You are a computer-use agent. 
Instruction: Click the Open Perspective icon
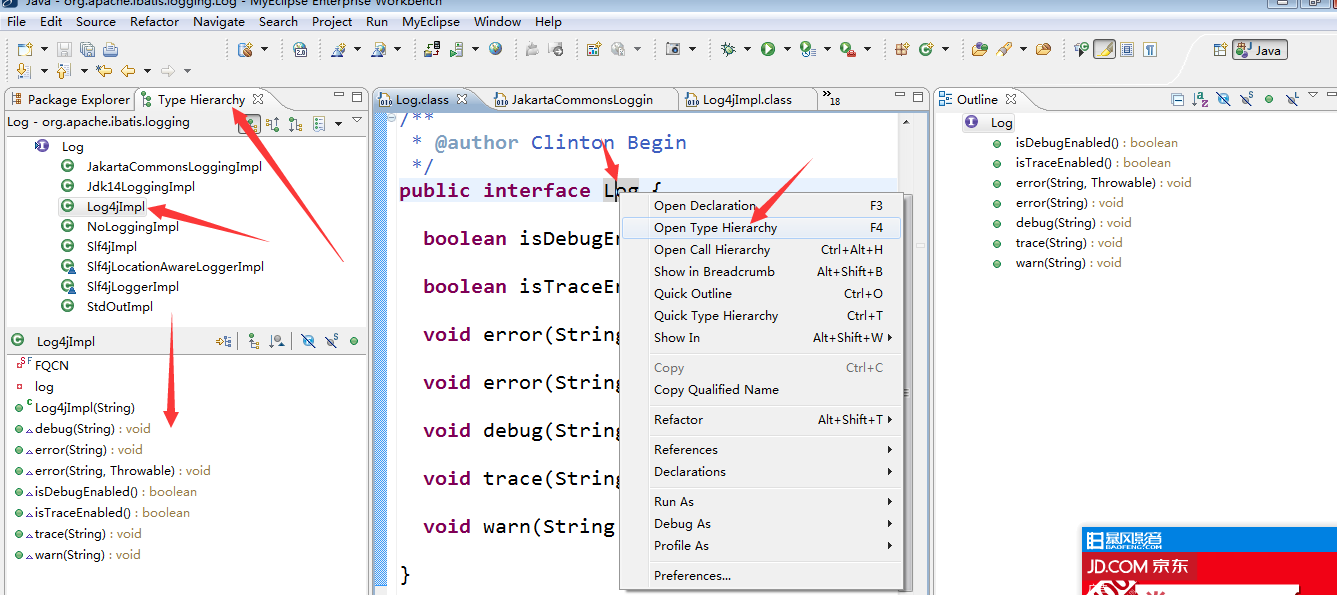(1220, 50)
